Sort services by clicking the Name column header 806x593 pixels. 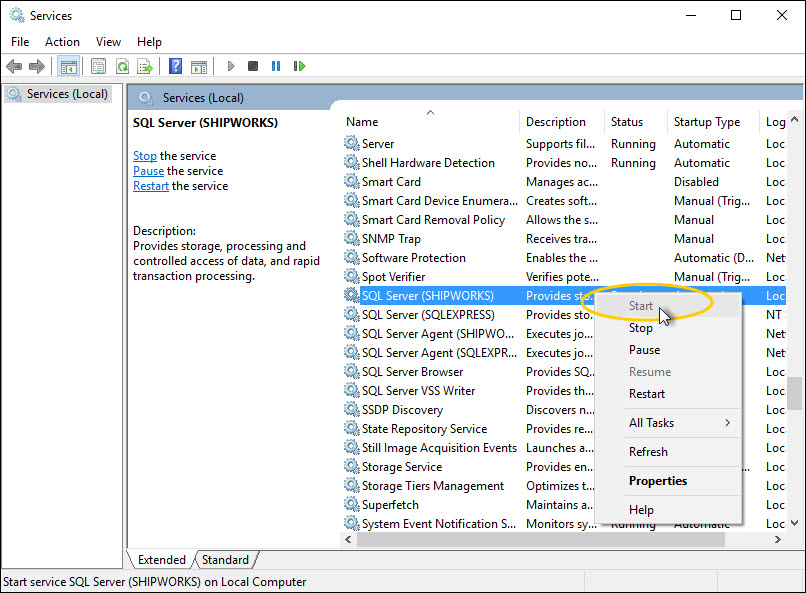[x=362, y=121]
